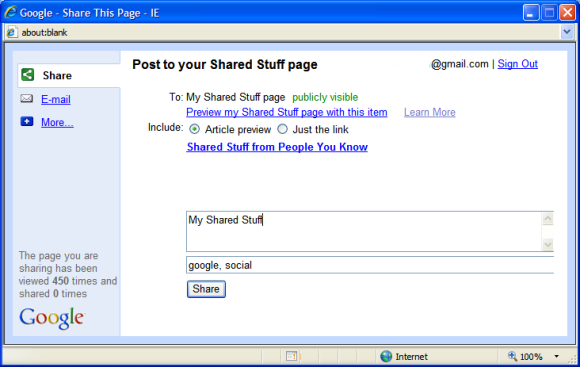Select the Just the link radio button
580x367 pixels.
pos(282,129)
